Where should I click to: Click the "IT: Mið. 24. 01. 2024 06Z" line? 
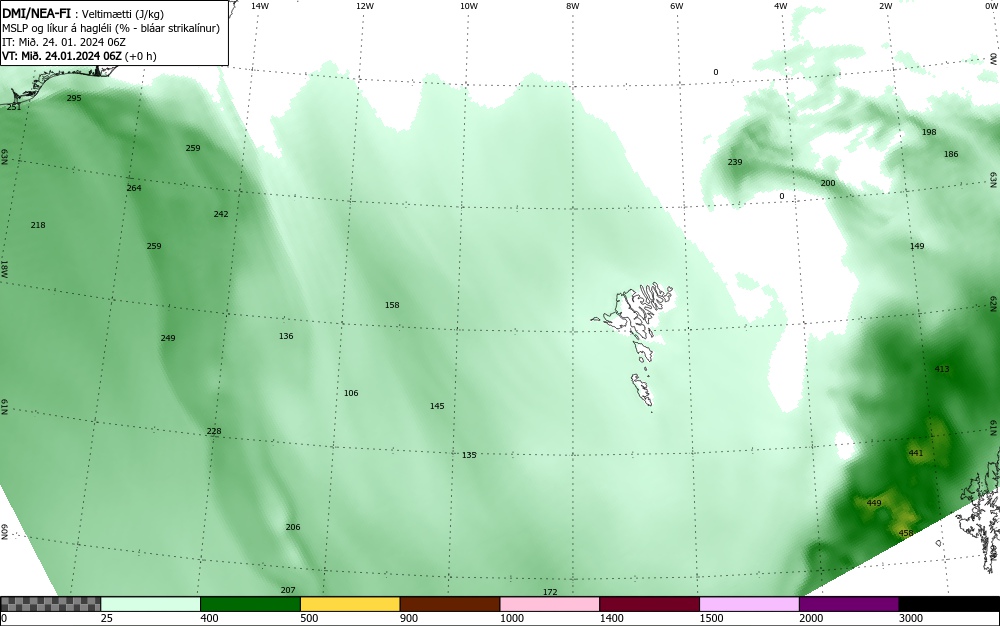[64, 42]
